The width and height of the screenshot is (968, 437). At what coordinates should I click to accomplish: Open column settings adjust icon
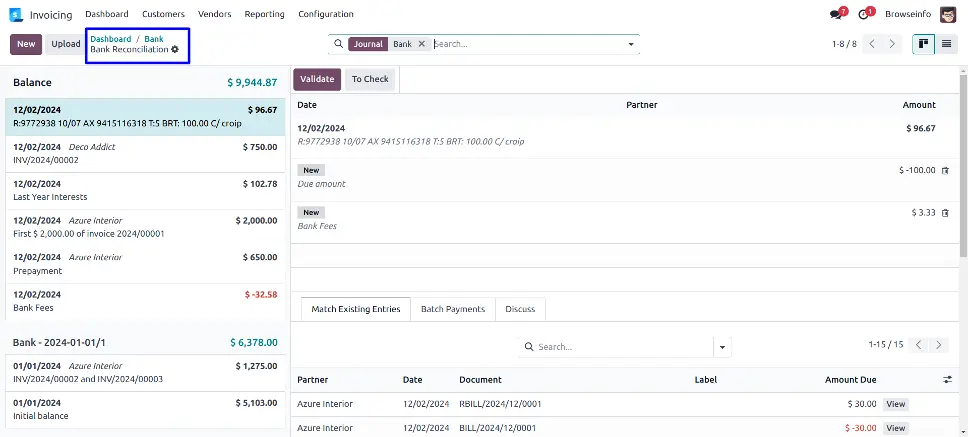pyautogui.click(x=947, y=380)
